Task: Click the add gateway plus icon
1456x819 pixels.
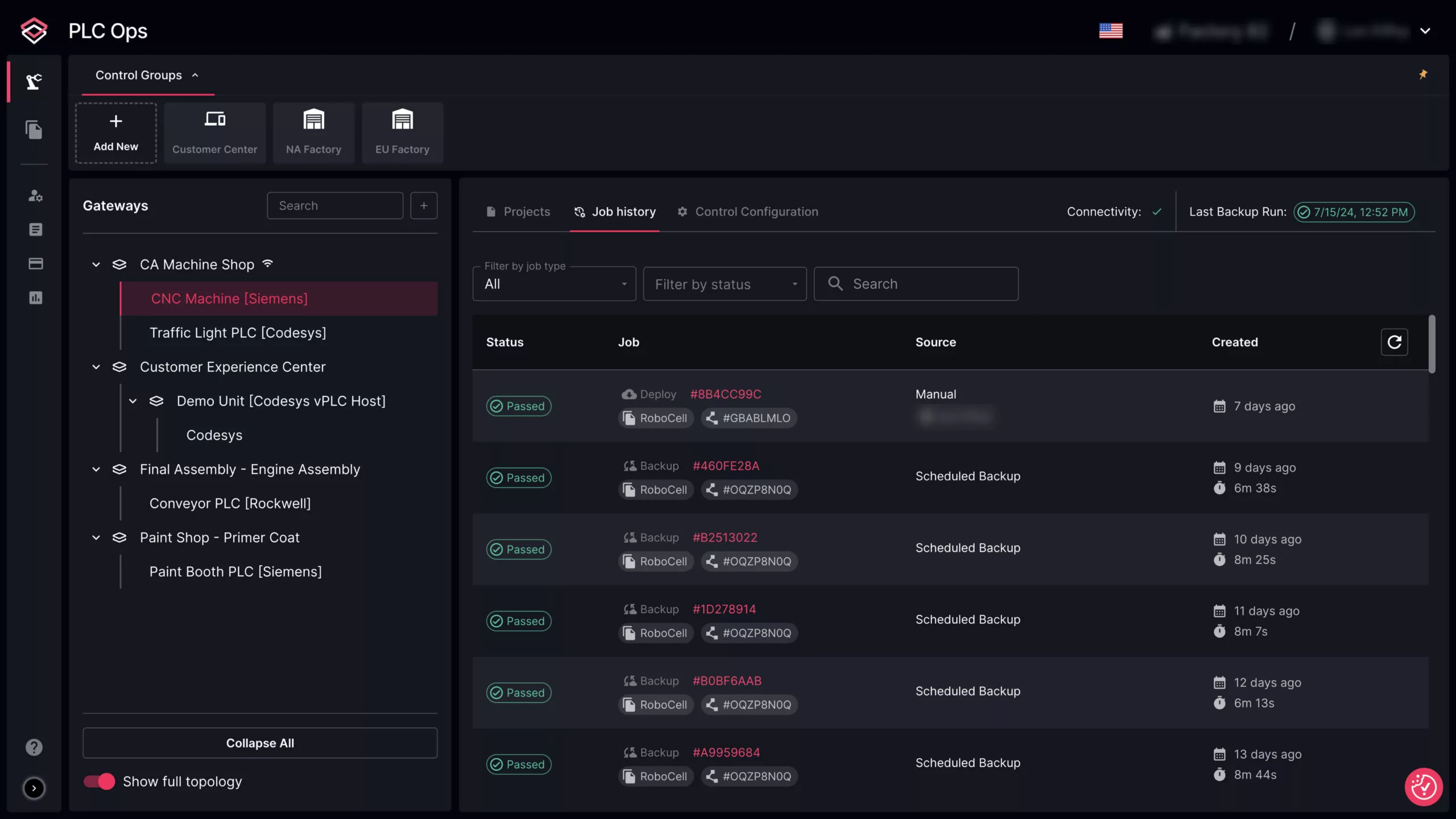Action: 424,205
